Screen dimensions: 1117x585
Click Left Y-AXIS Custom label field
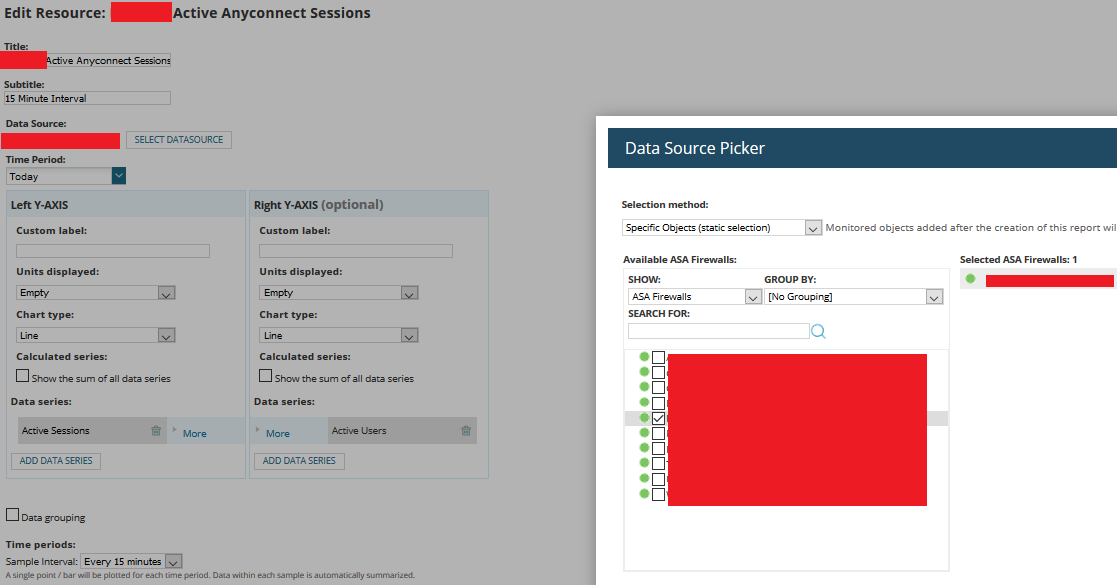113,251
